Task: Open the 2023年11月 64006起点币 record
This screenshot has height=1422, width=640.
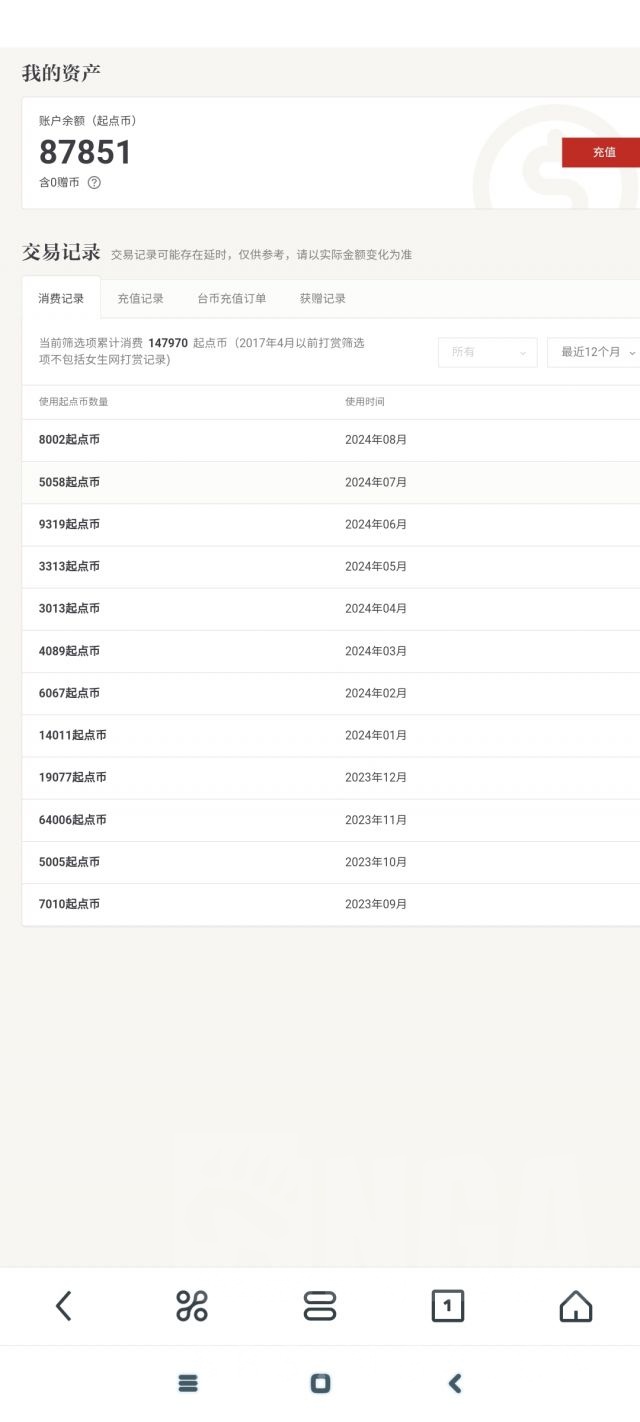Action: [330, 820]
